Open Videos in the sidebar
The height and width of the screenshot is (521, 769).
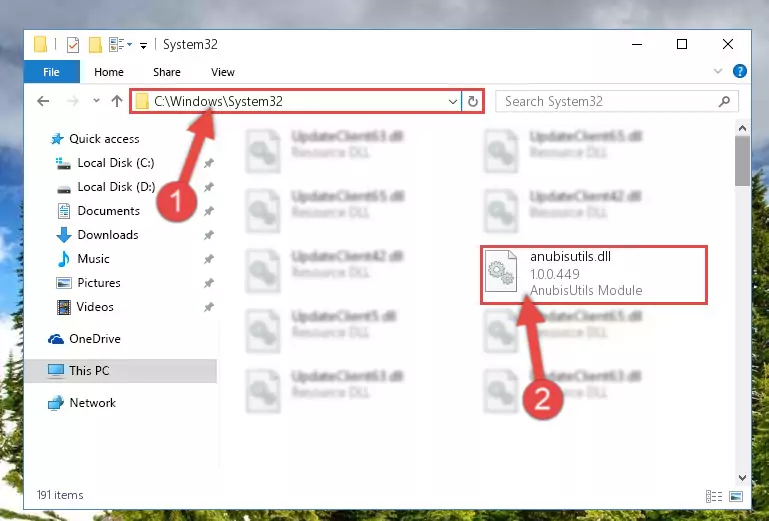(85, 307)
